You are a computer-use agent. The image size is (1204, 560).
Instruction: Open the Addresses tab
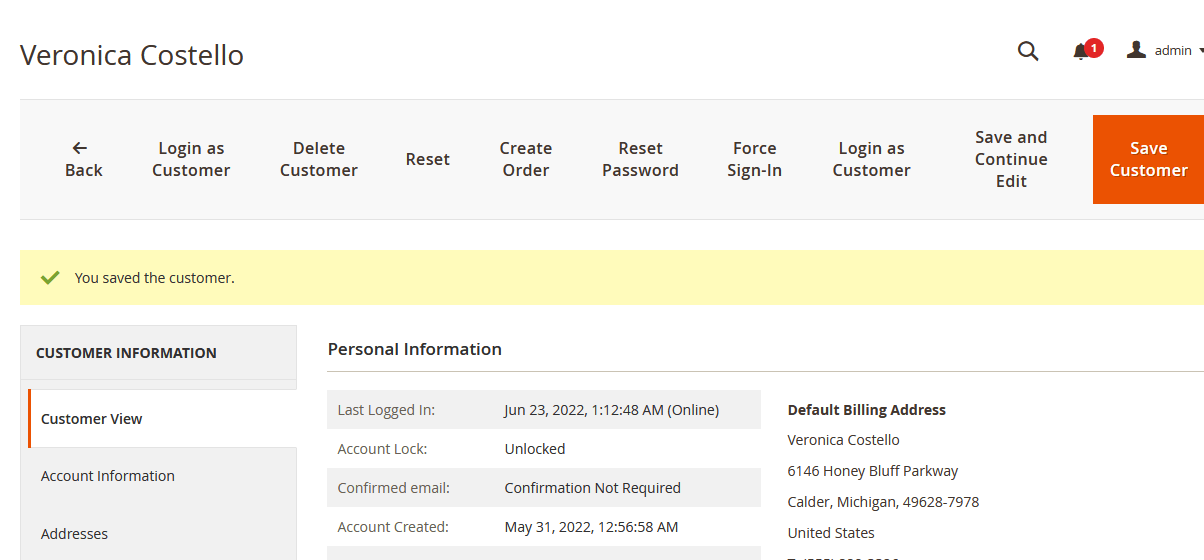tap(74, 534)
